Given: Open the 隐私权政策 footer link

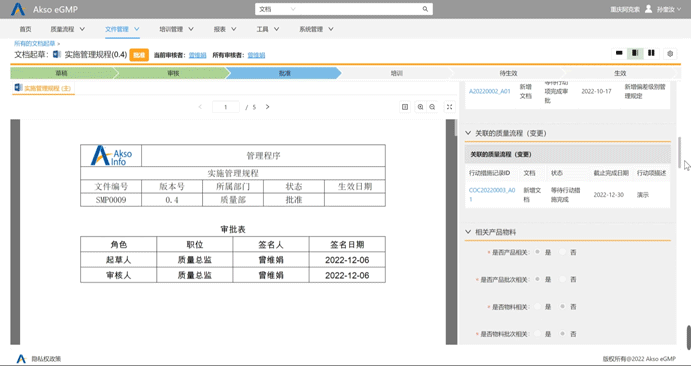Looking at the screenshot, I should (x=46, y=359).
